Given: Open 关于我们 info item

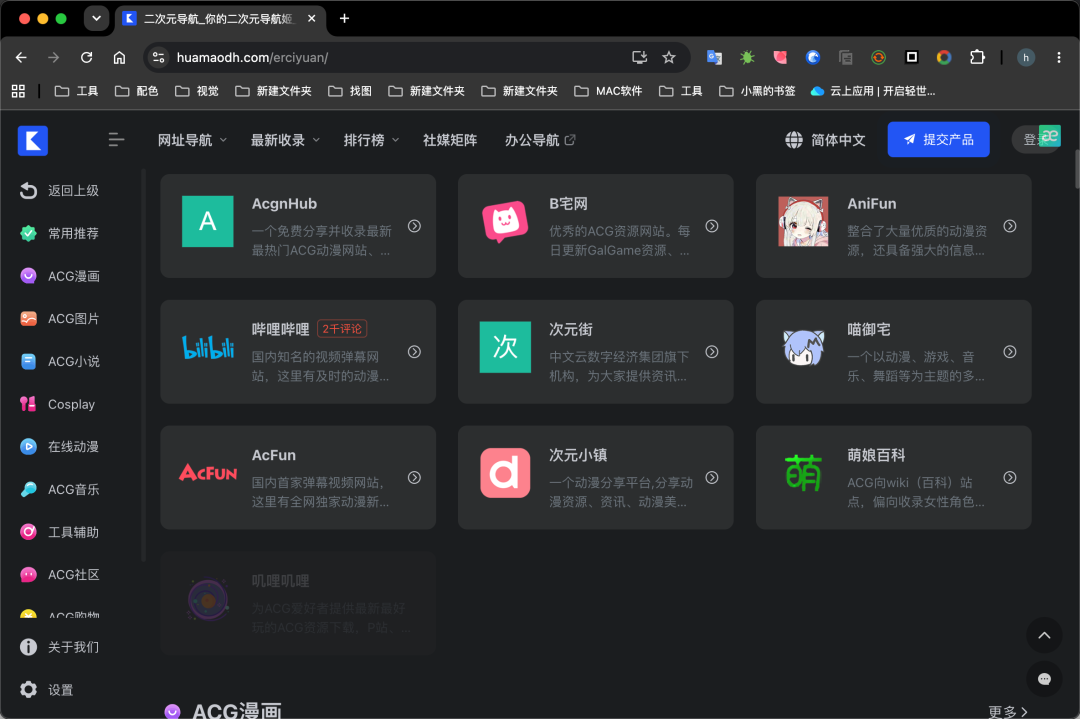Looking at the screenshot, I should 61,647.
